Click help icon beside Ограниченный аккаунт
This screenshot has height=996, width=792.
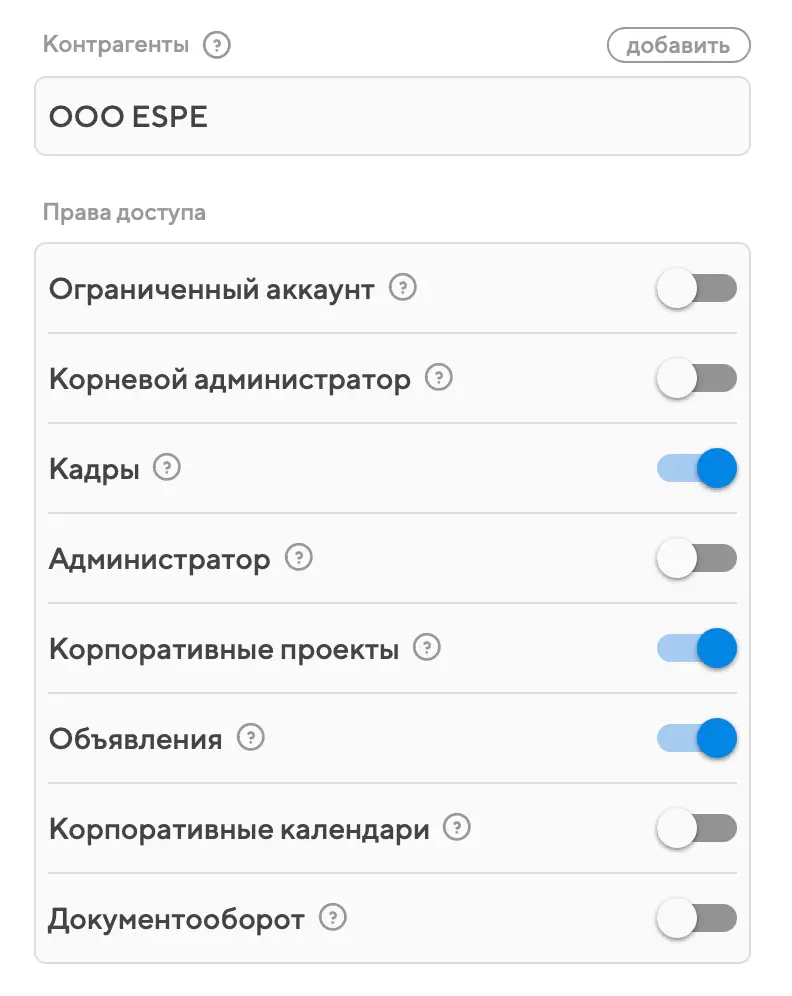tap(402, 289)
